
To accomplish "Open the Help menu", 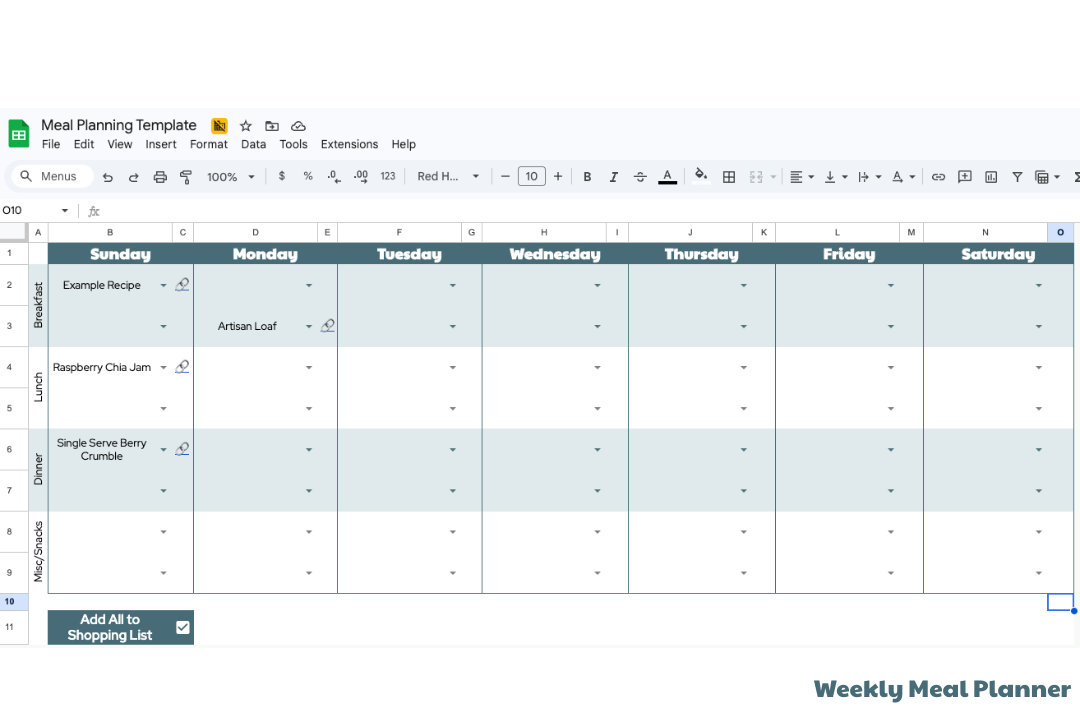I will (x=404, y=144).
